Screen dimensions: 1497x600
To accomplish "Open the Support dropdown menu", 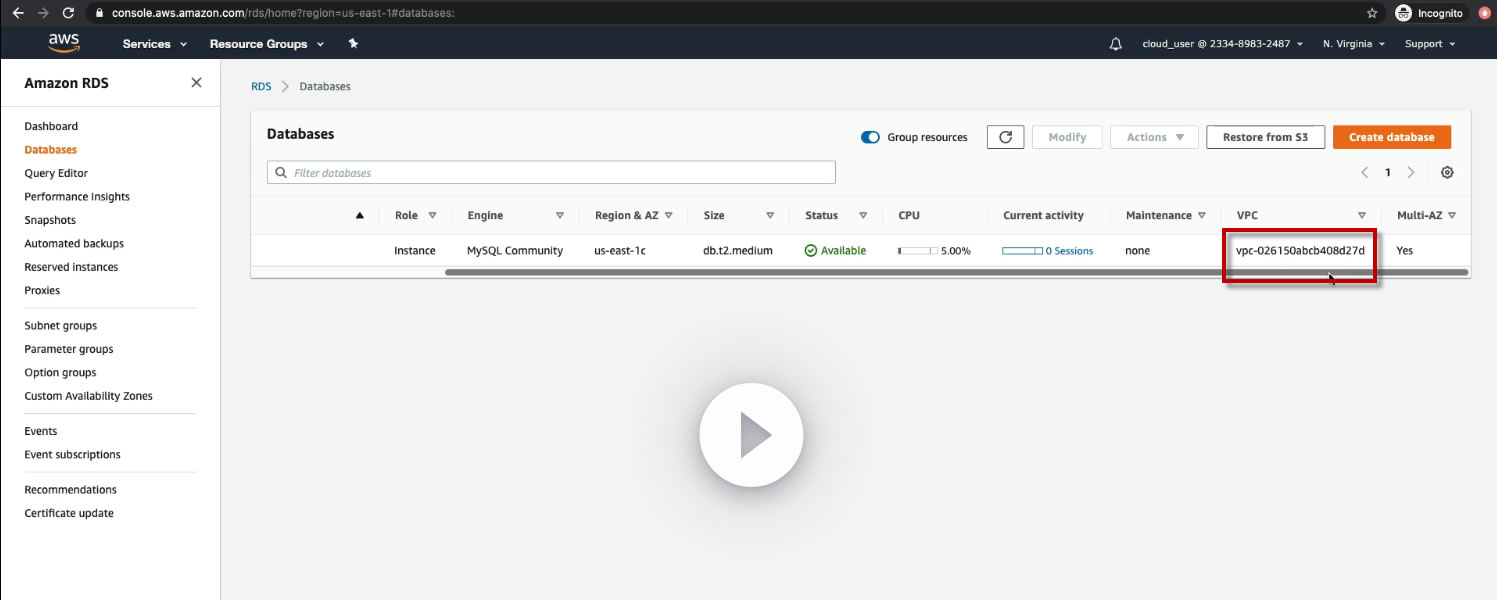I will click(x=1430, y=44).
